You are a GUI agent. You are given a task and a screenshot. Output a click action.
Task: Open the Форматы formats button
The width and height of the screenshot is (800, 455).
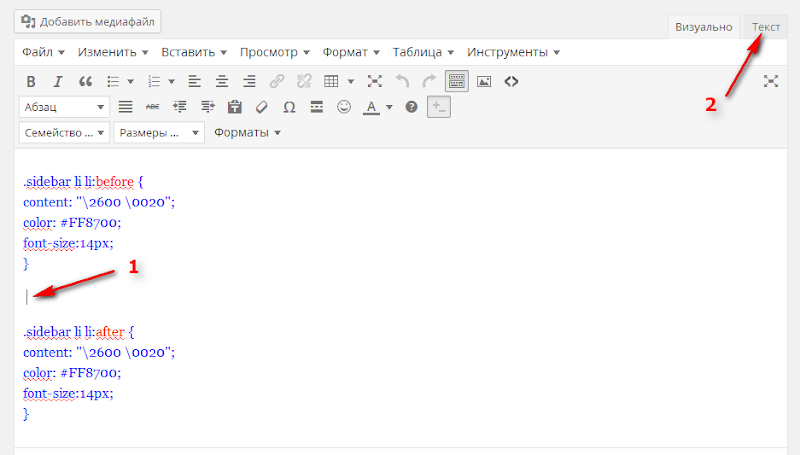(x=247, y=133)
